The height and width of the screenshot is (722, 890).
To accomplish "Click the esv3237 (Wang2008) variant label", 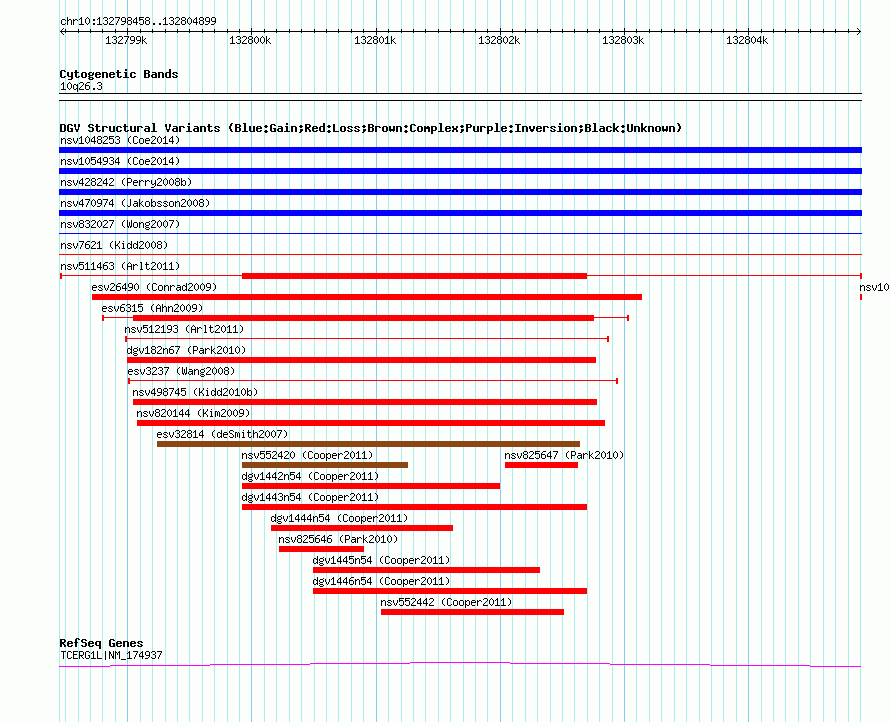I will point(181,371).
